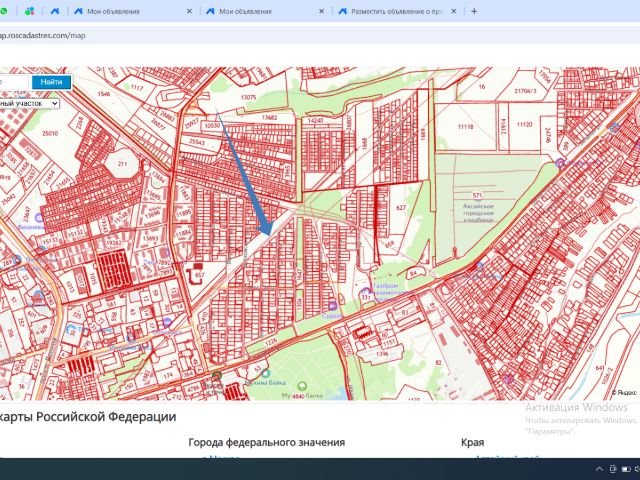This screenshot has width=640, height=480.
Task: Click the purple 'Суши' place marker
Action: [x=333, y=306]
